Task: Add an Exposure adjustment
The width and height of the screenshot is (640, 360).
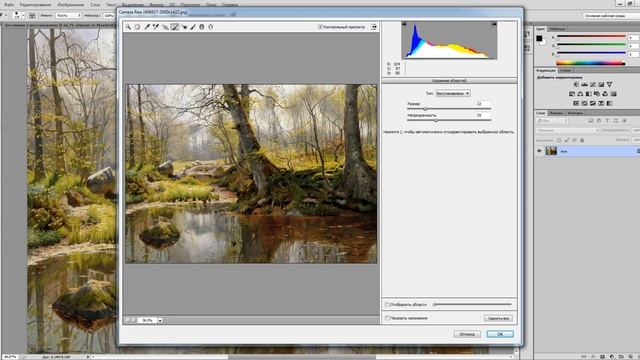Action: [601, 84]
